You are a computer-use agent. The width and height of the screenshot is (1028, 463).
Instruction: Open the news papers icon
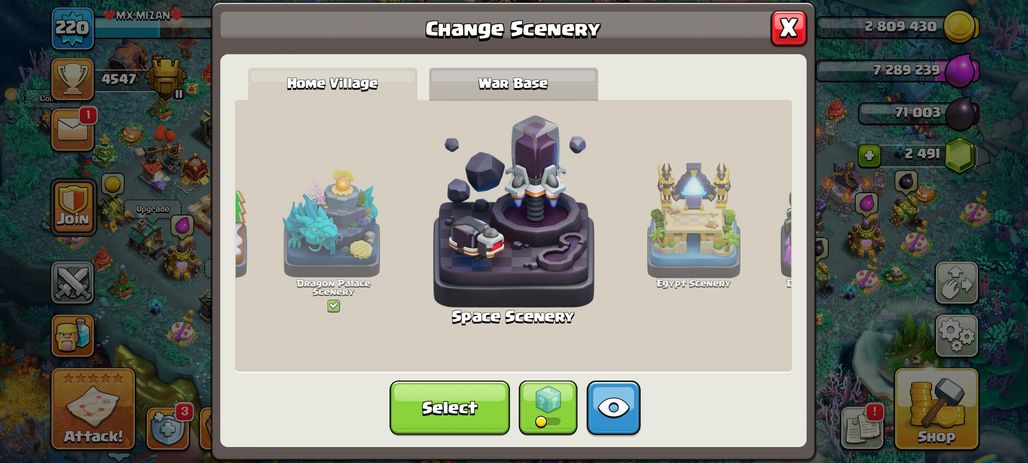point(861,428)
